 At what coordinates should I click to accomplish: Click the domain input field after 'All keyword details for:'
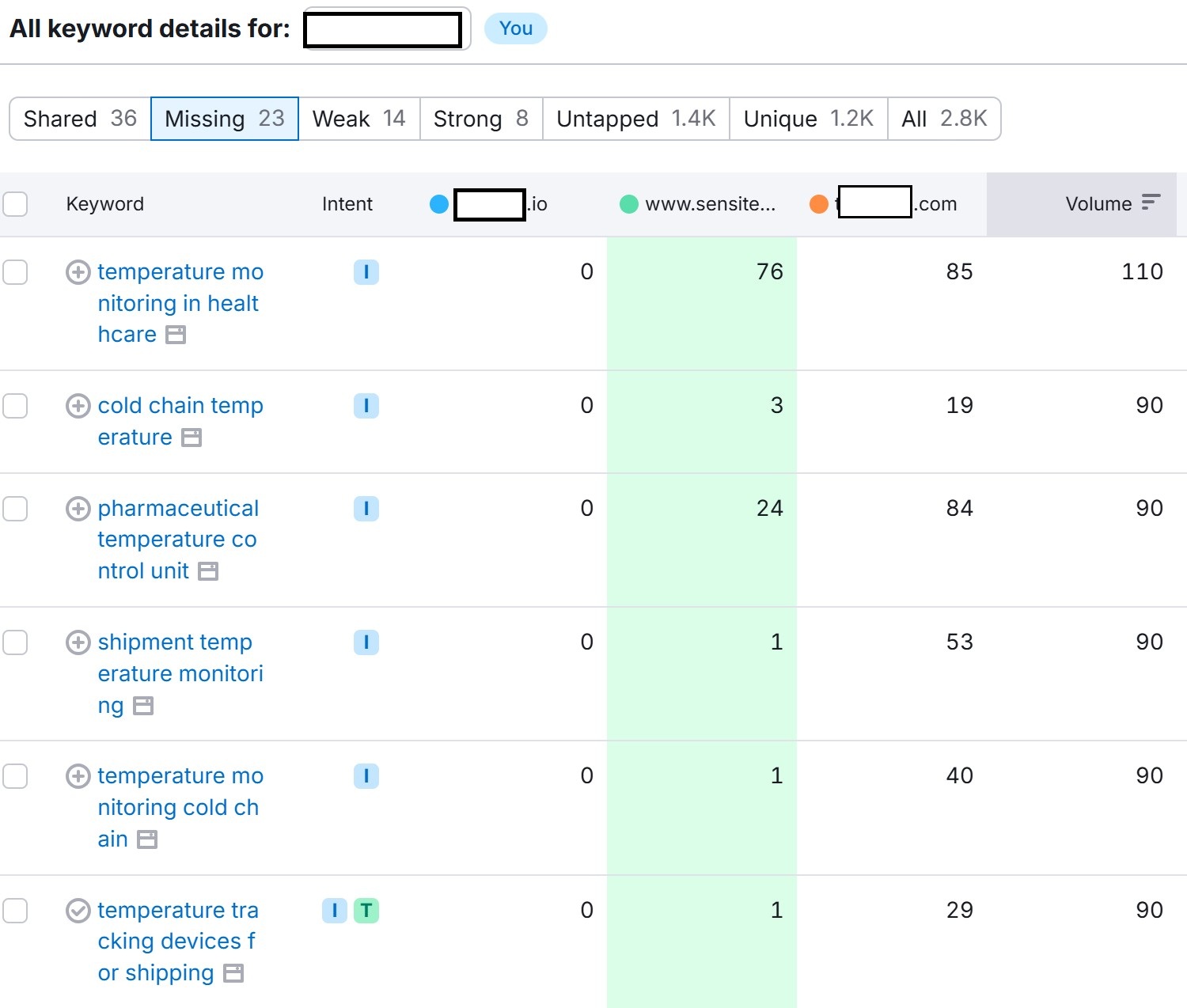[x=383, y=28]
